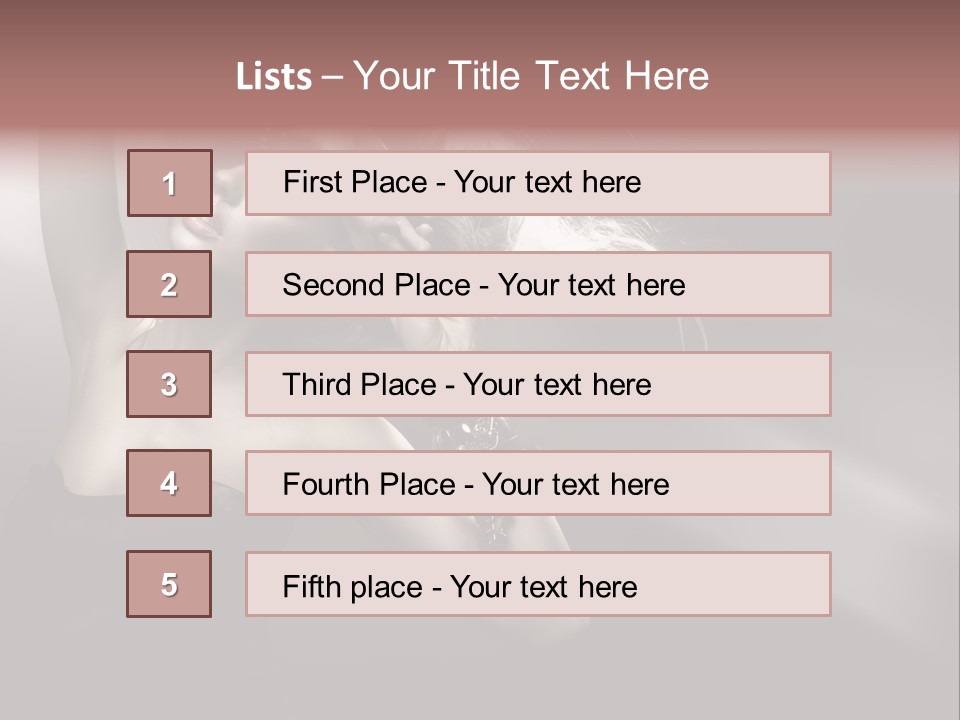
Task: Click 'Your Title Text Here' in the header
Action: 531,76
